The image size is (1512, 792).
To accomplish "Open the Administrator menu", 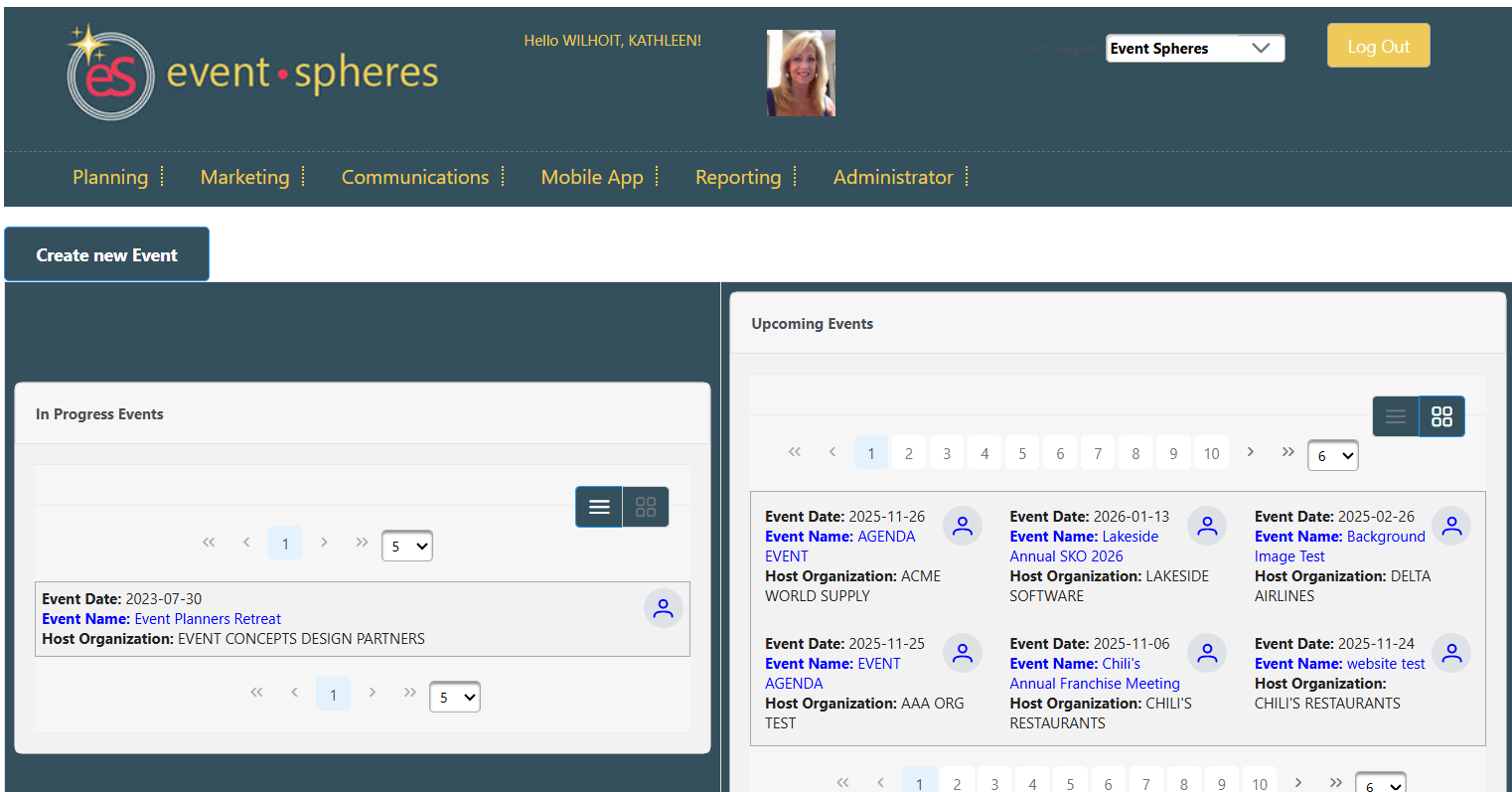I will (892, 177).
